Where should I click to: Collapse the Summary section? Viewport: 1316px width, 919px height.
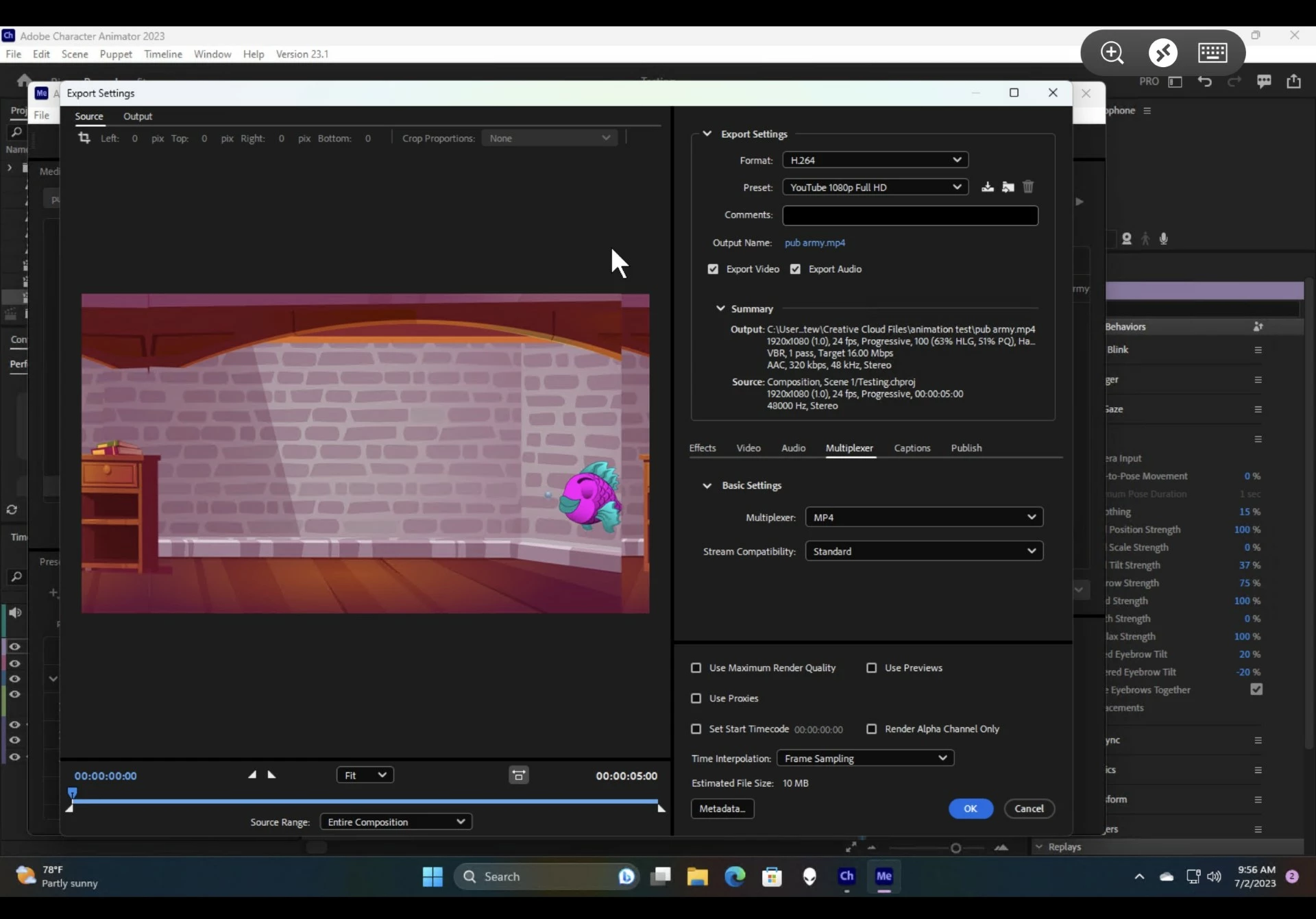click(x=720, y=309)
